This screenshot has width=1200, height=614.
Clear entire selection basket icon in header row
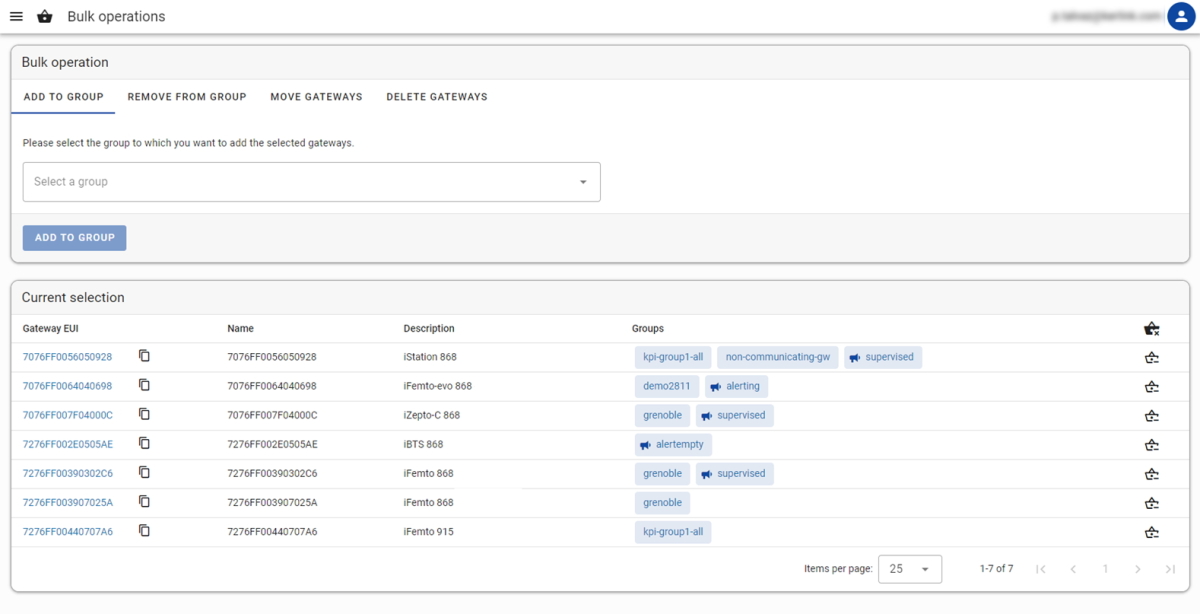[1151, 328]
